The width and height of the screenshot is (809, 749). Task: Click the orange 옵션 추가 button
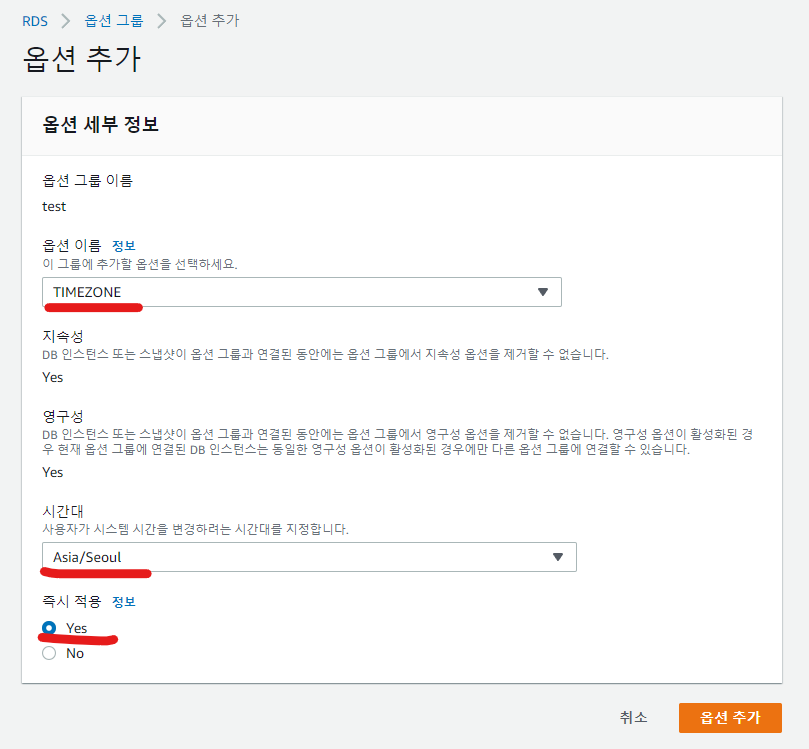(730, 718)
